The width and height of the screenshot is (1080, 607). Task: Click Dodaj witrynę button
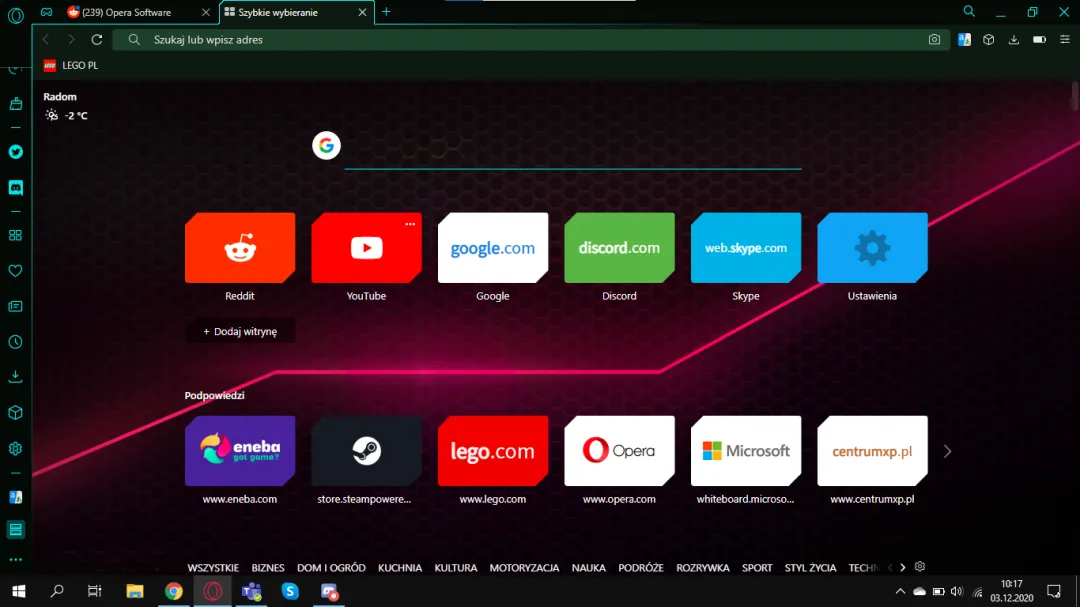click(x=240, y=331)
